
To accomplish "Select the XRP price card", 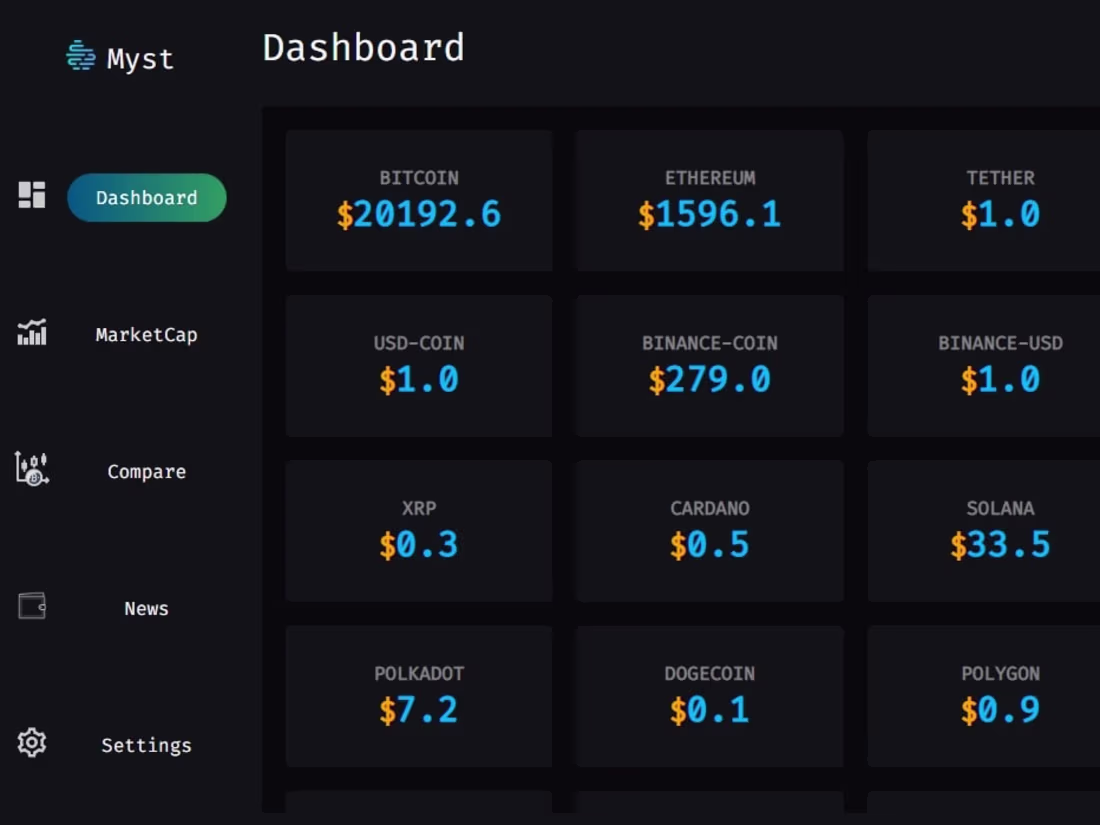I will [419, 529].
